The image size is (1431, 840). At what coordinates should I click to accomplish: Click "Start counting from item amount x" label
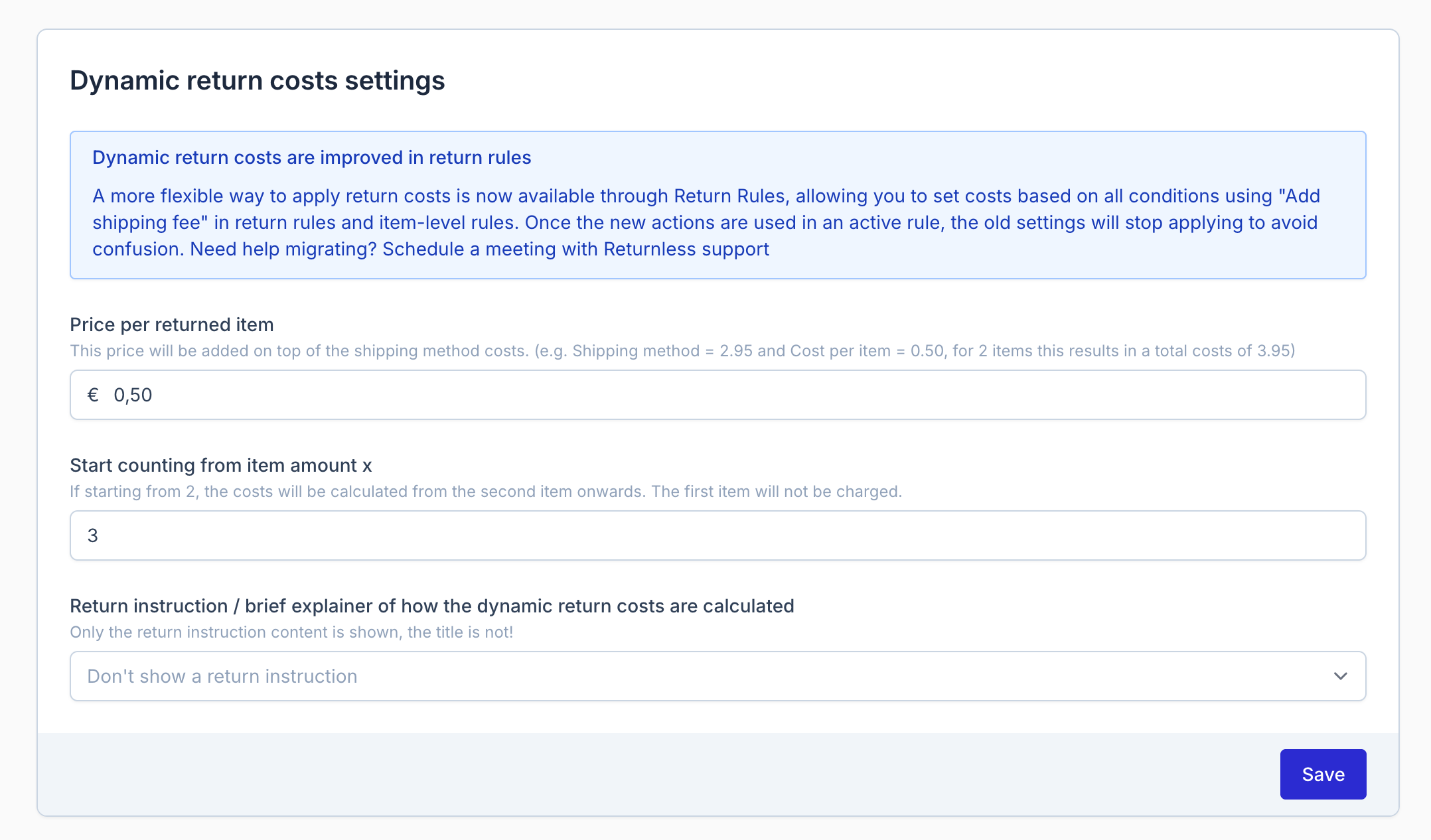pos(220,465)
